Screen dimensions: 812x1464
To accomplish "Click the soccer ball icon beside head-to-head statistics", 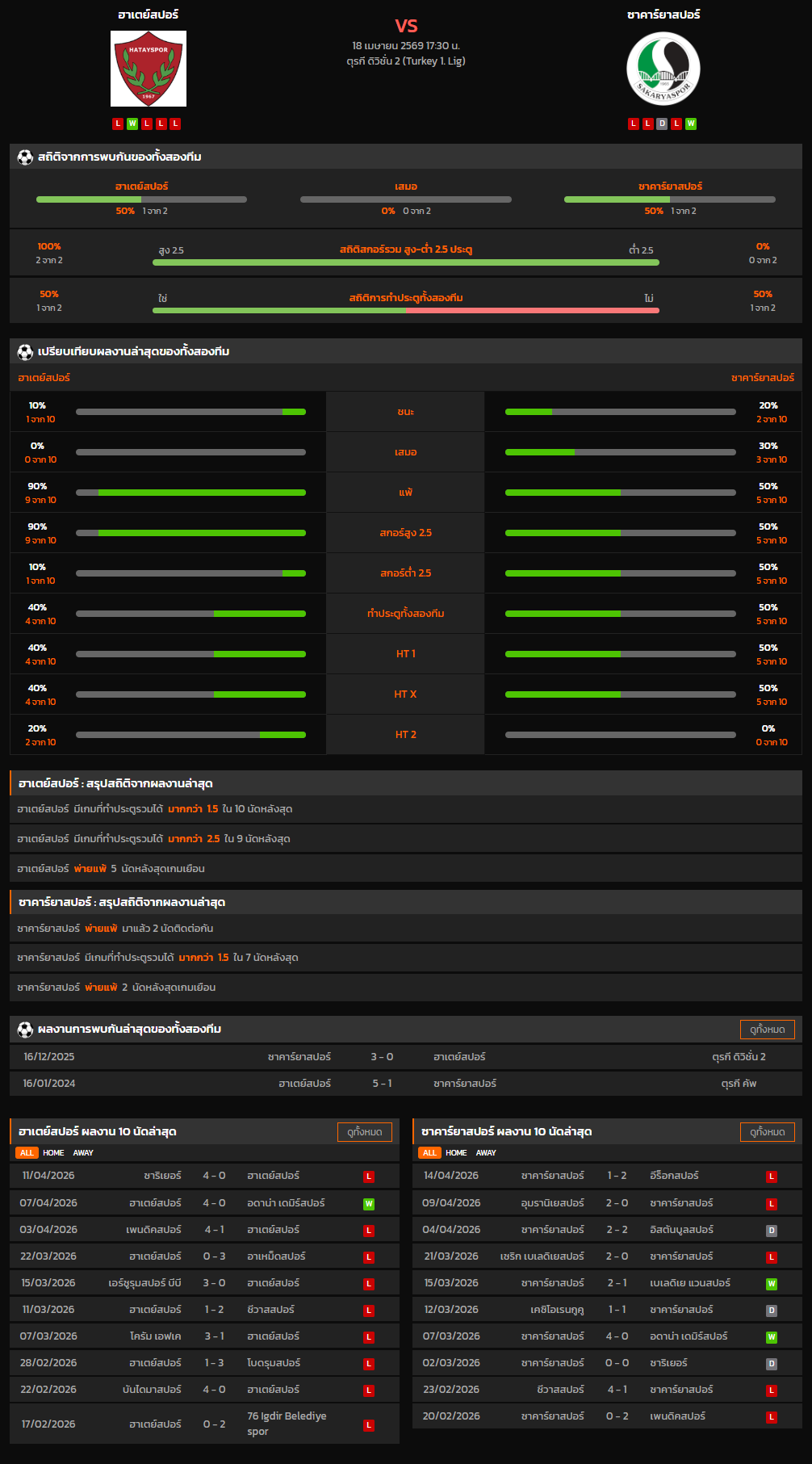I will tap(25, 157).
